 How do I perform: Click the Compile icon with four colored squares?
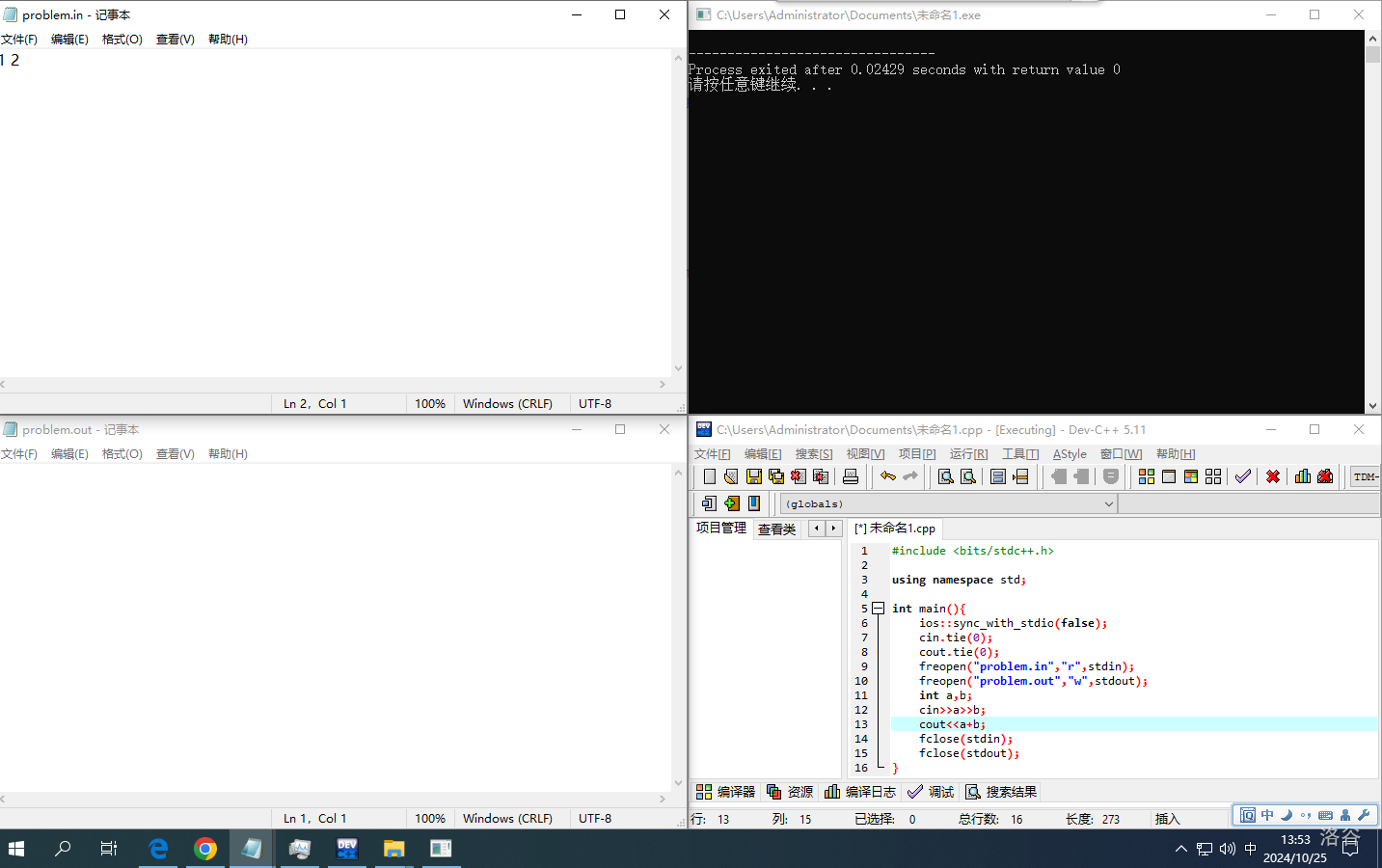[x=1147, y=476]
